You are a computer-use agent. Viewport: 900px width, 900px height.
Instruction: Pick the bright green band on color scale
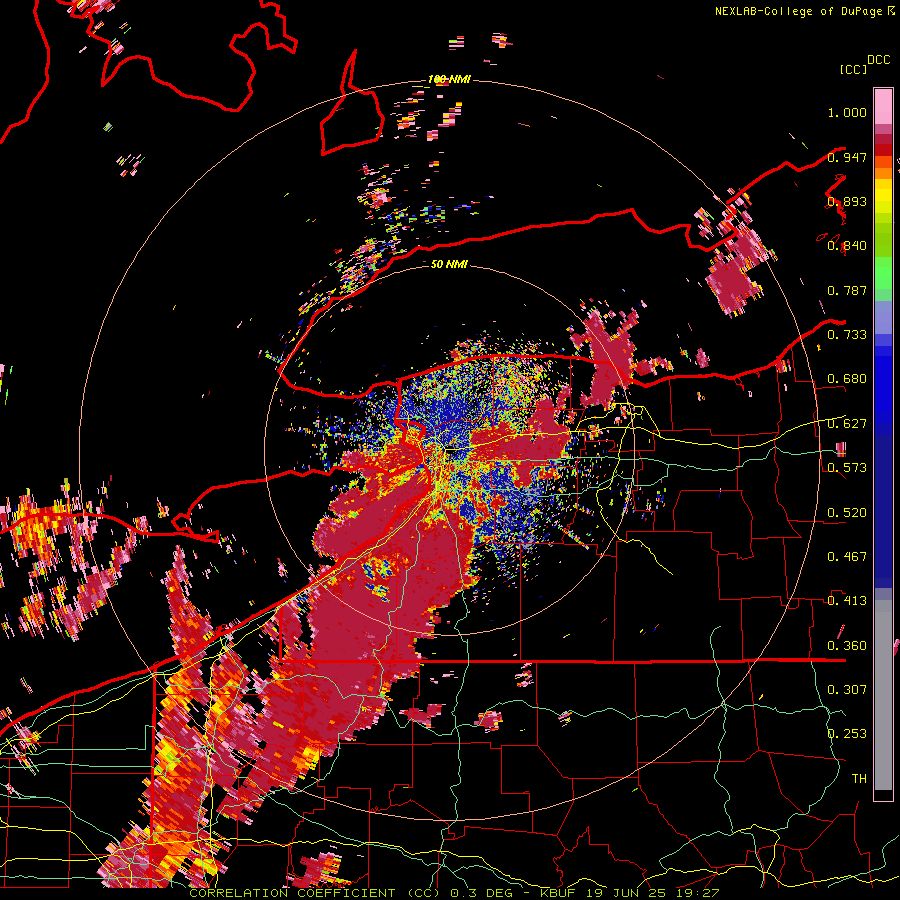[883, 272]
